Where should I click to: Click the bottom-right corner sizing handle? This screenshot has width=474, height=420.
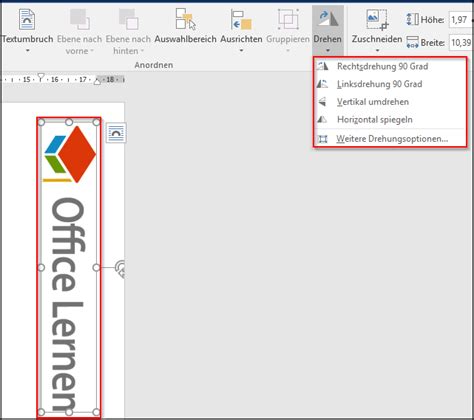pyautogui.click(x=96, y=412)
